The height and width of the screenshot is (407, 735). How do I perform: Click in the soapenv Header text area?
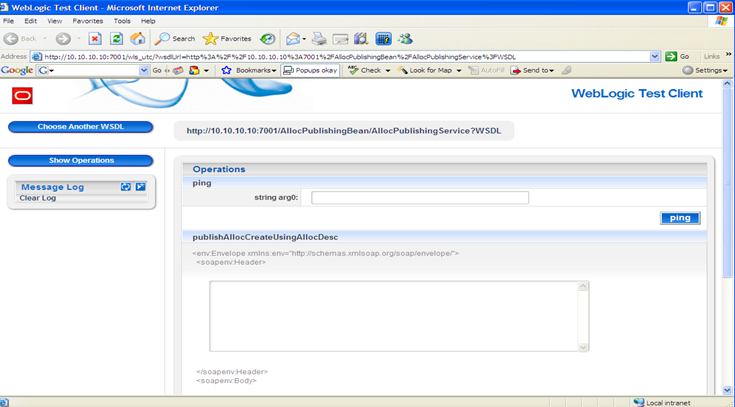tap(394, 316)
